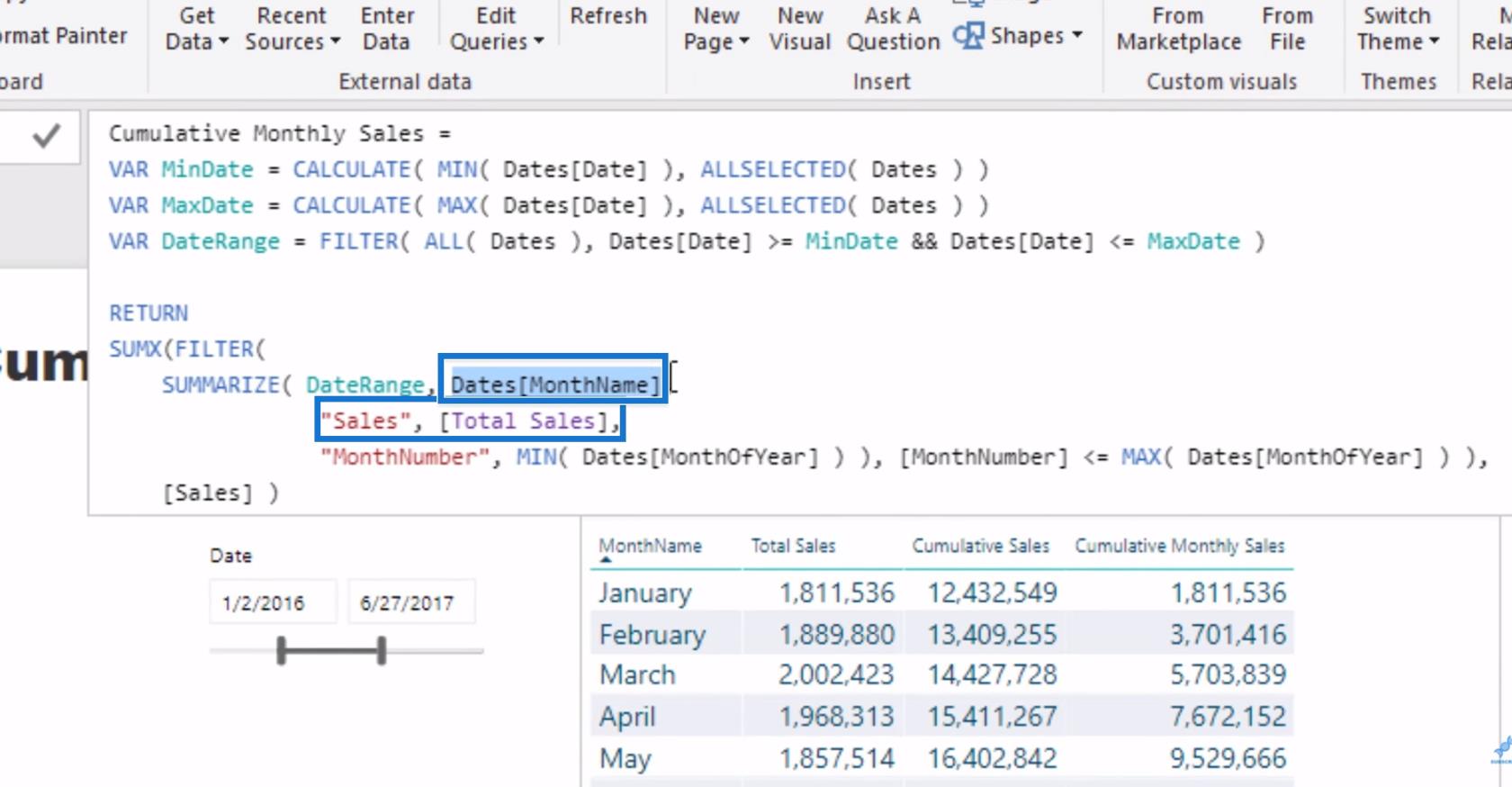Click VAR DateRange in the formula
This screenshot has height=787, width=1512.
(x=194, y=241)
